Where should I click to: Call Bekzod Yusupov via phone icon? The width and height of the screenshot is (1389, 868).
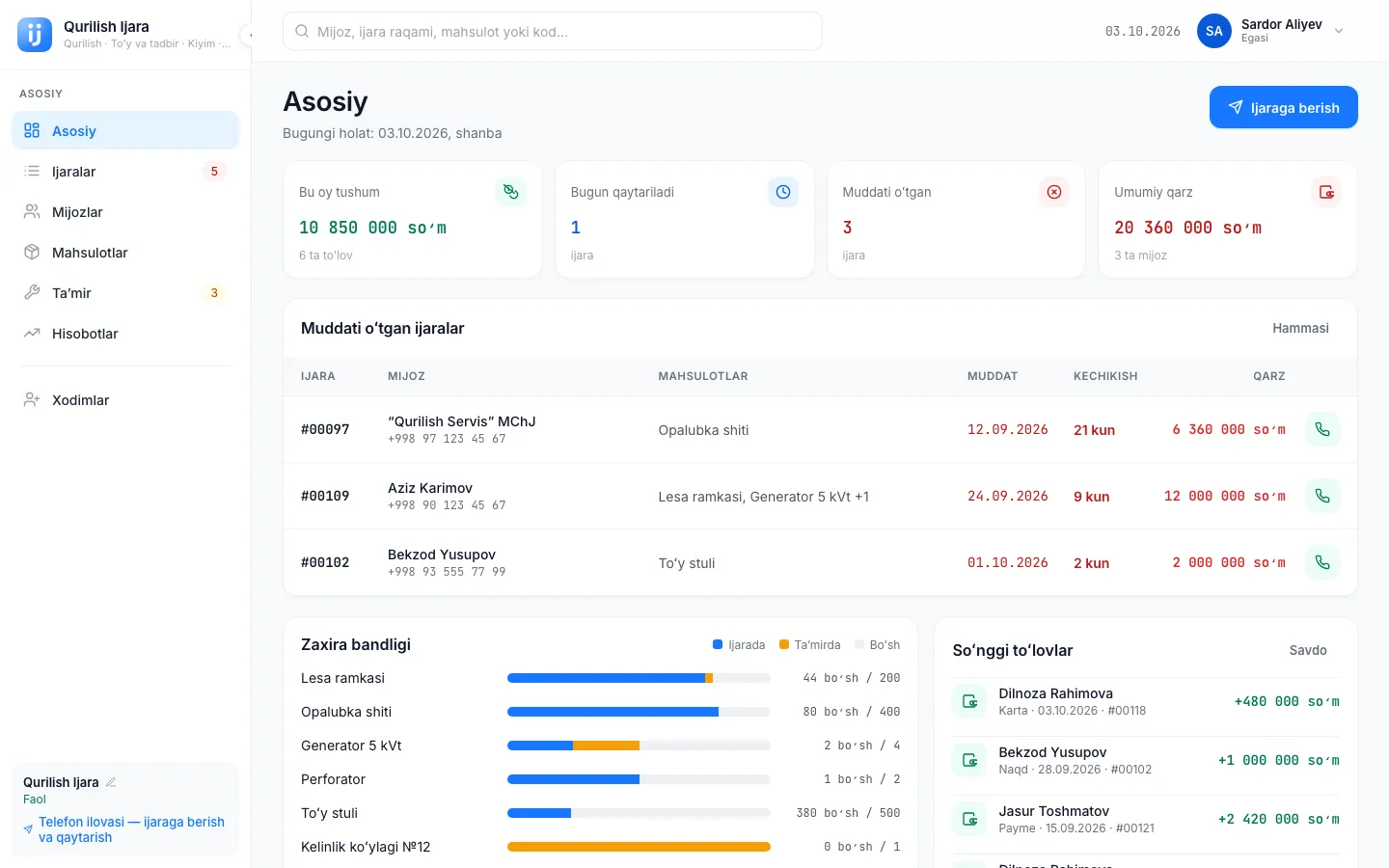tap(1322, 562)
